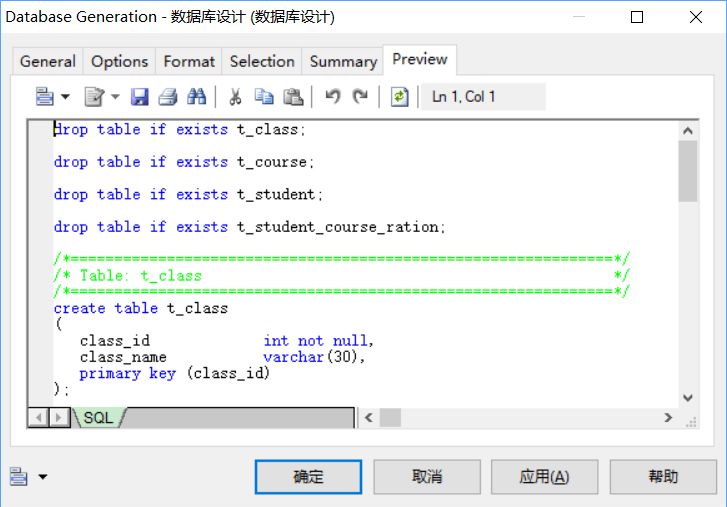Click the 'primary key (class_id)' line
Screen dimensions: 727x507
coord(175,373)
